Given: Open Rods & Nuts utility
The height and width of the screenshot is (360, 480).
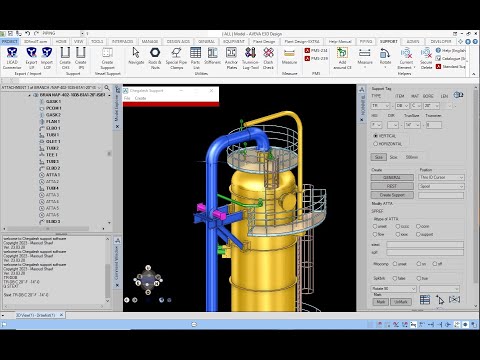Looking at the screenshot, I should coord(155,58).
